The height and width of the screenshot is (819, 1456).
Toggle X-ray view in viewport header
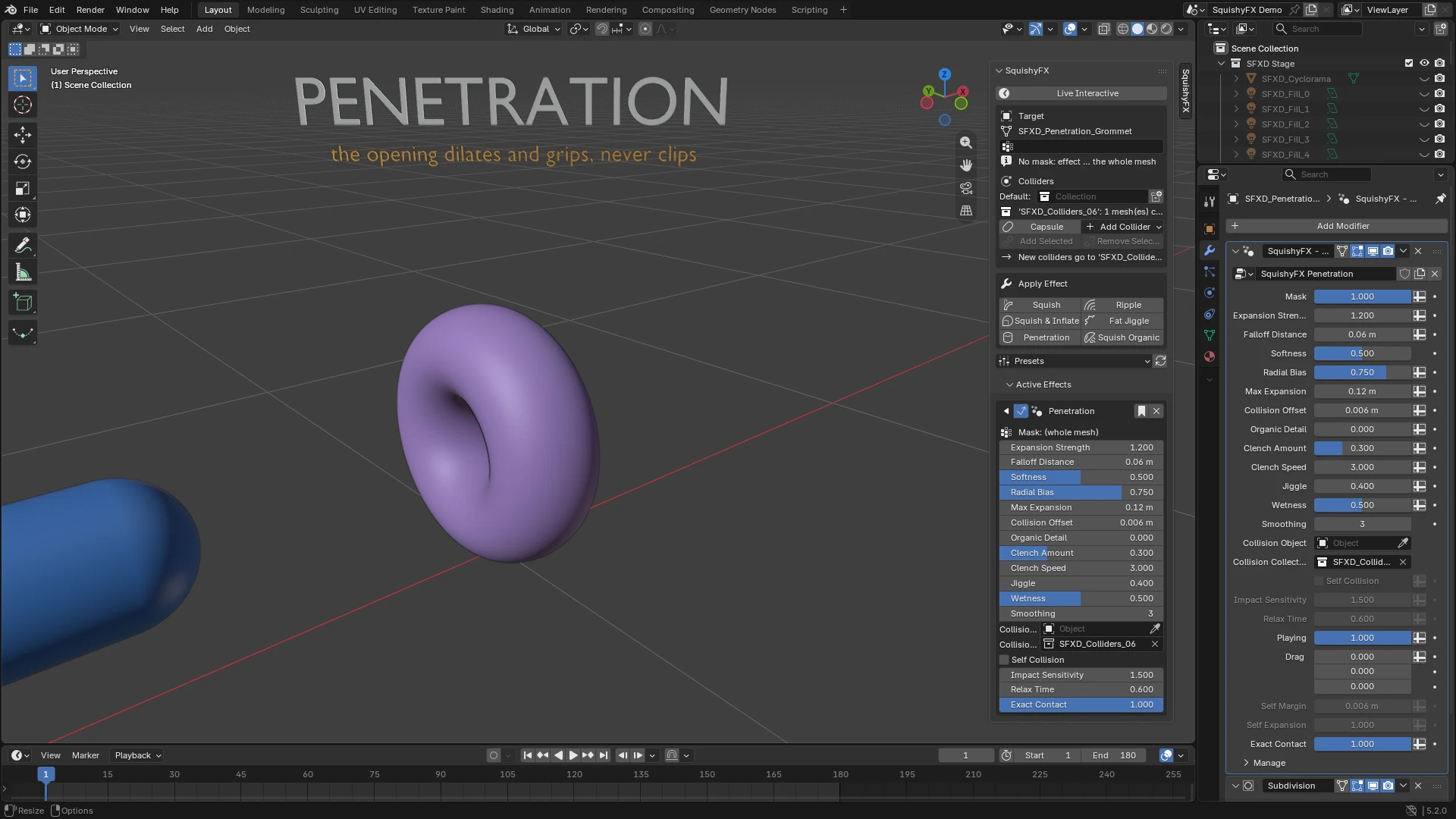click(1104, 29)
